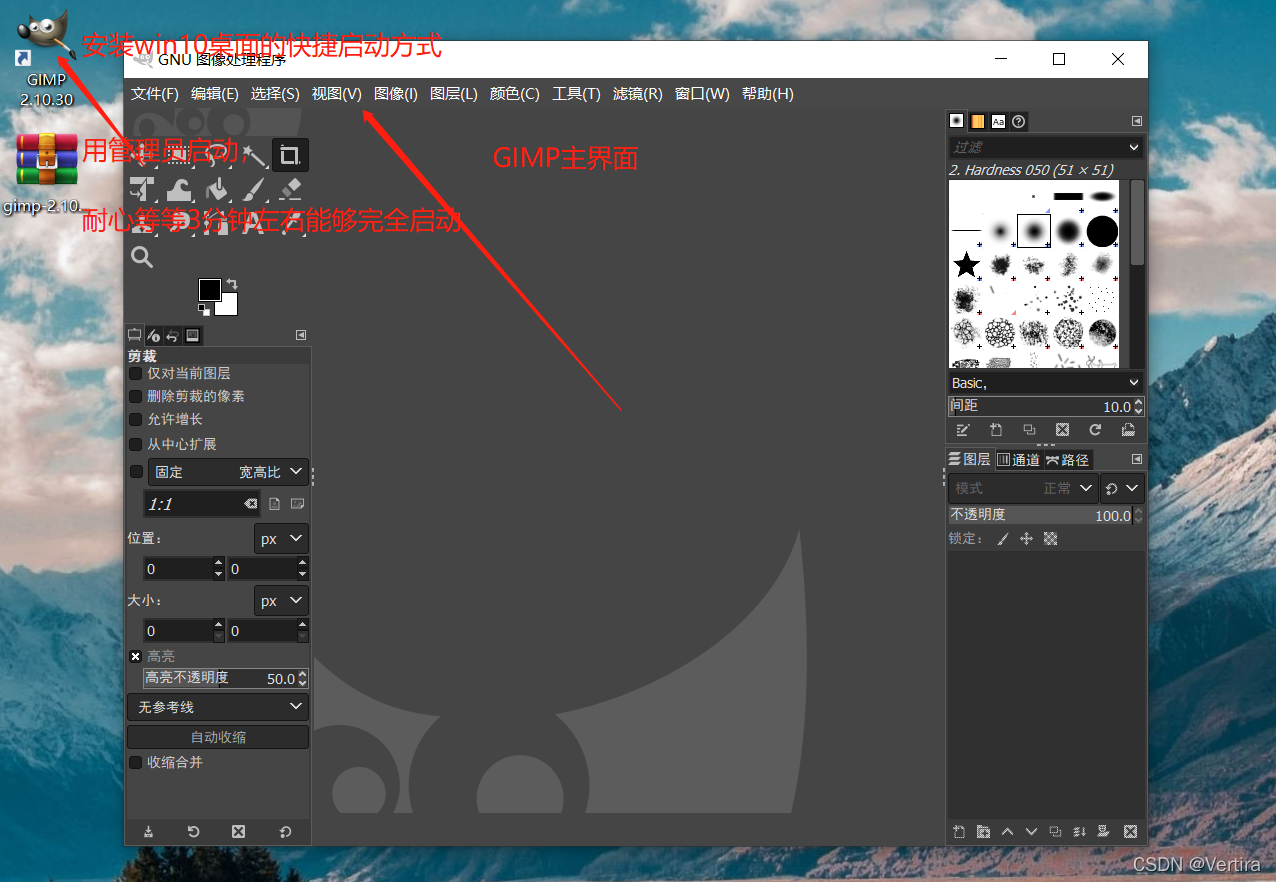Toggle lock pixels brush icon

(1004, 539)
